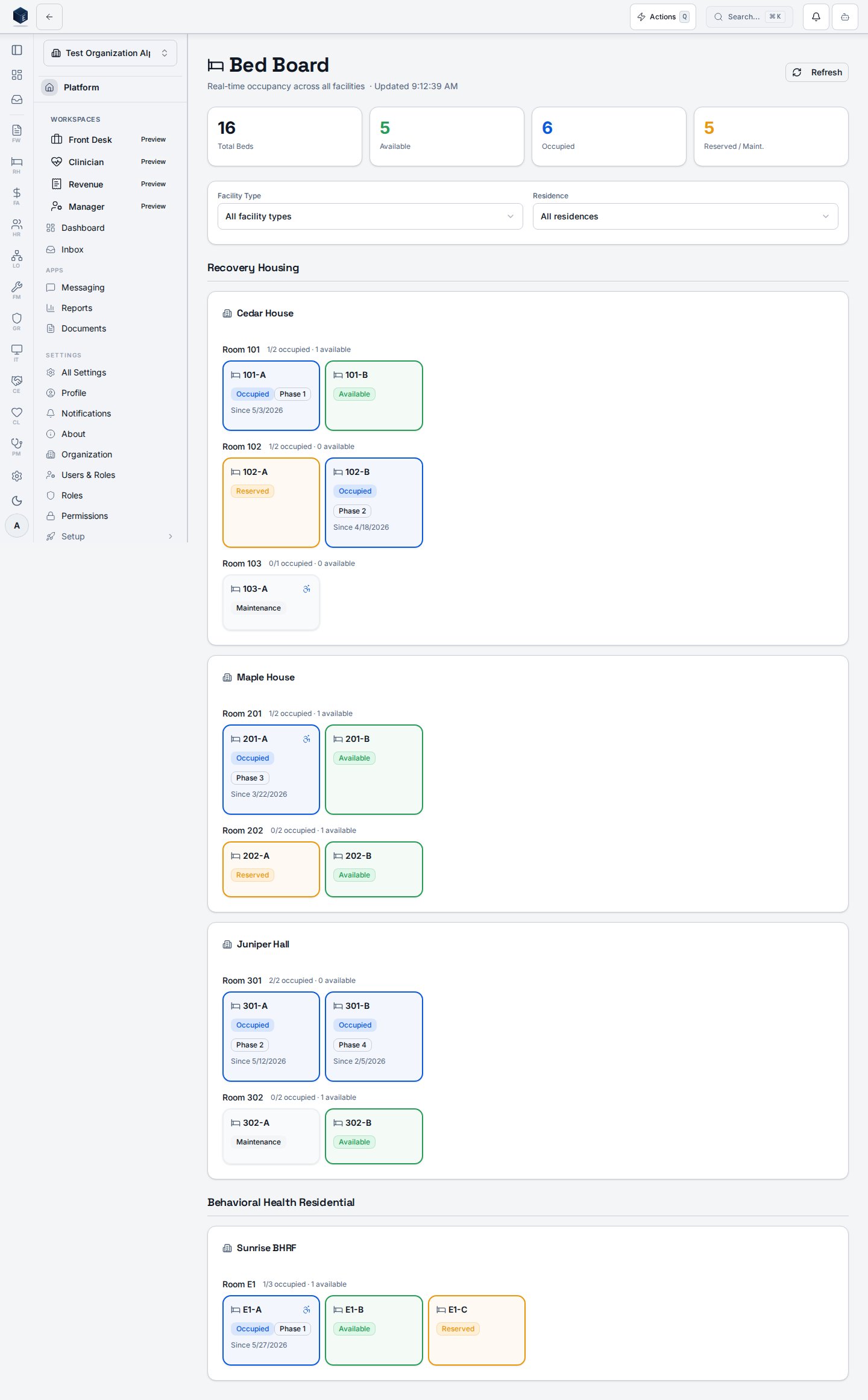Viewport: 868px width, 1400px height.
Task: Expand the Setup menu chevron
Action: click(x=171, y=536)
